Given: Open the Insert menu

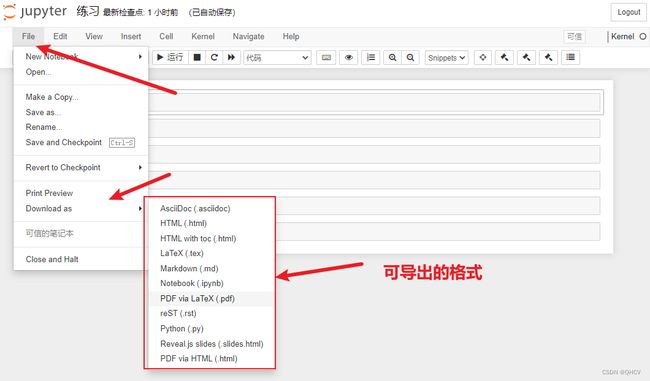Looking at the screenshot, I should (131, 36).
